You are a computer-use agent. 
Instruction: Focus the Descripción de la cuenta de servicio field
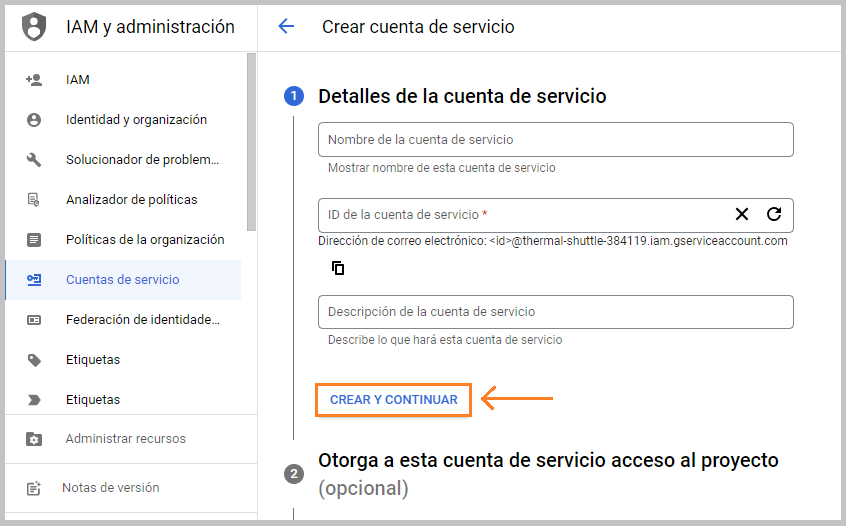pos(556,312)
